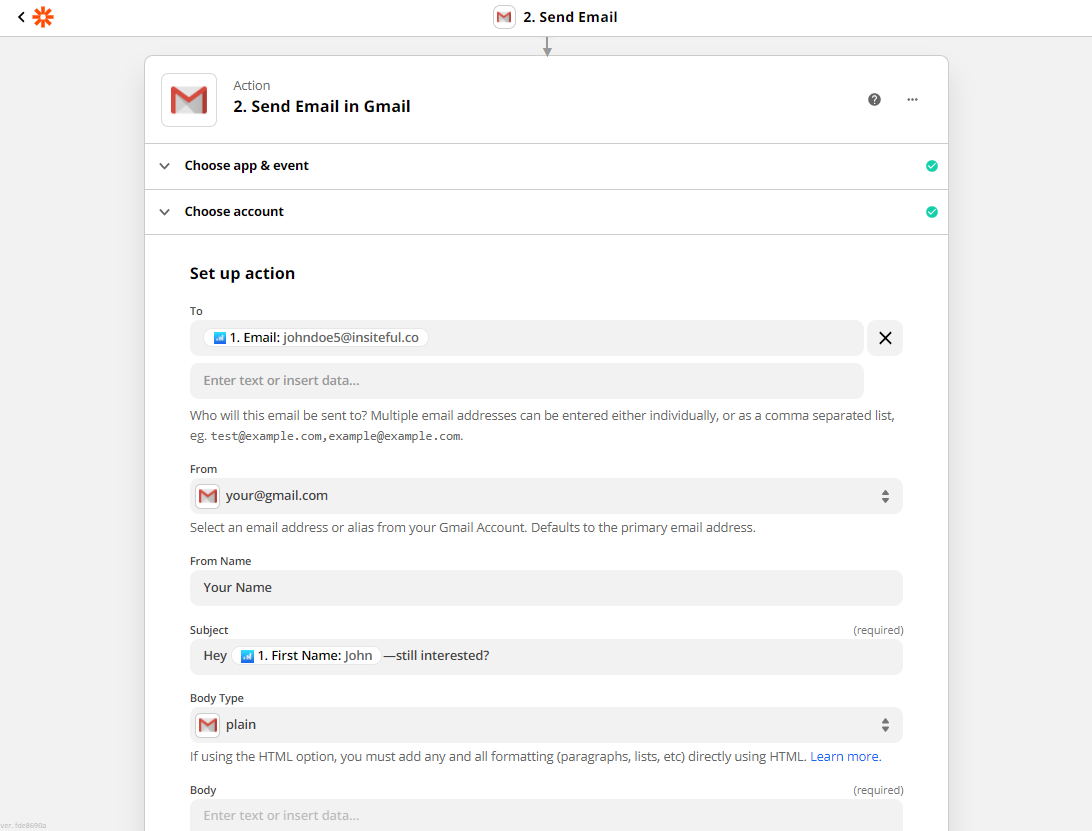
Task: Click the Gmail icon in the Body Type field
Action: coord(207,724)
